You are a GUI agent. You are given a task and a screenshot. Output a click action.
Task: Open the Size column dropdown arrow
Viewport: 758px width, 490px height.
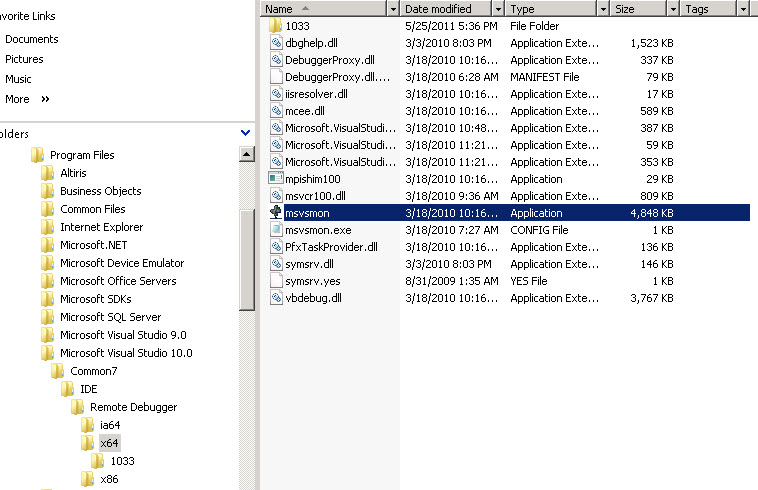click(x=673, y=9)
